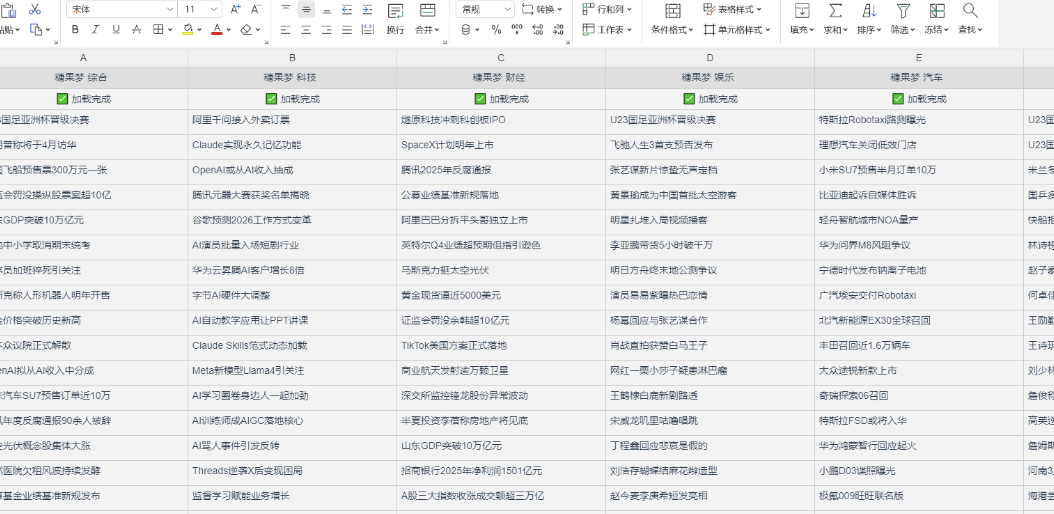Select column E header
This screenshot has width=1054, height=514.
919,58
